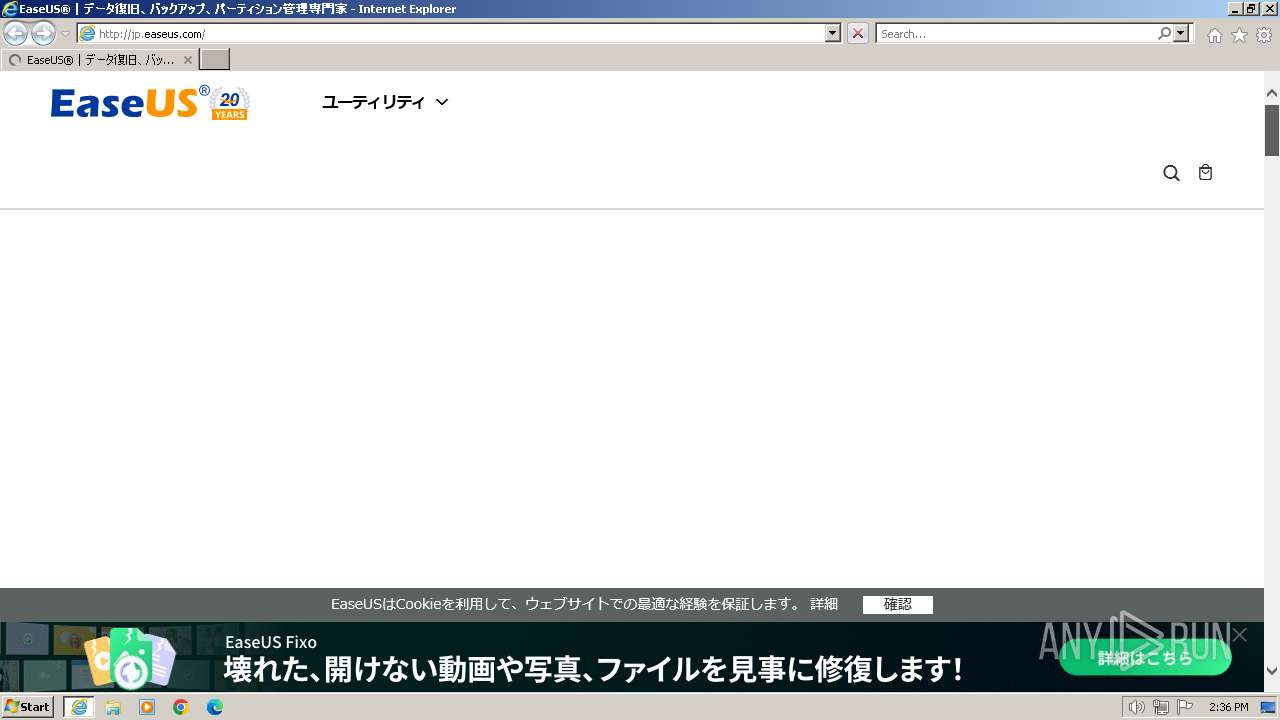The width and height of the screenshot is (1280, 720).
Task: Click the browser Forward arrow button
Action: coord(43,34)
